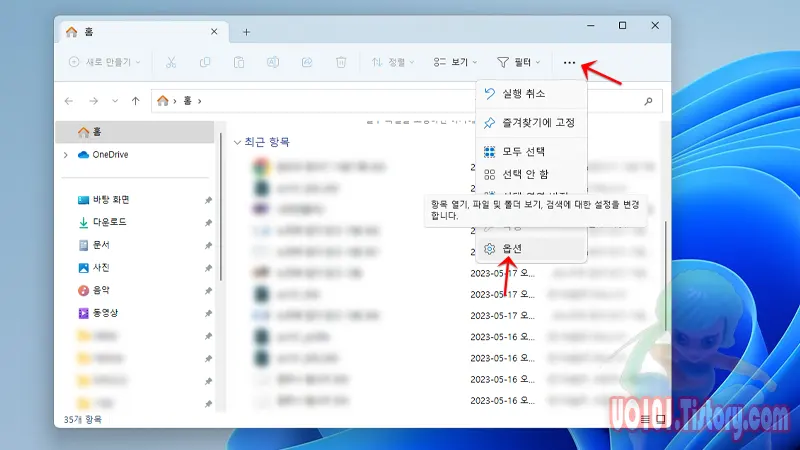800x450 pixels.
Task: Click the Delete trash icon
Action: (x=341, y=62)
